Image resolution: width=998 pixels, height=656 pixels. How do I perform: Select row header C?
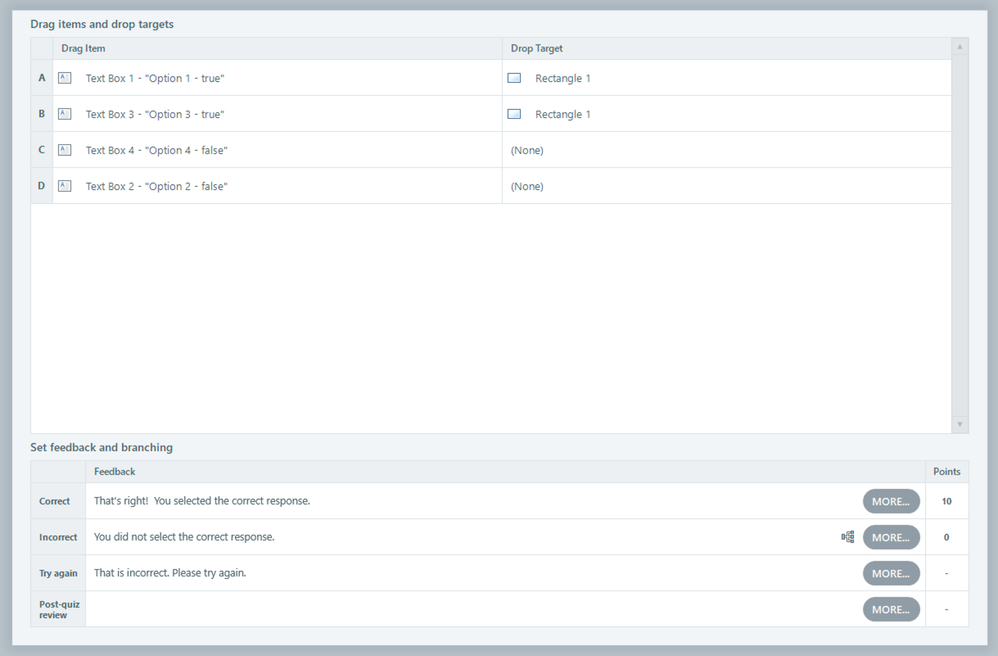point(42,150)
